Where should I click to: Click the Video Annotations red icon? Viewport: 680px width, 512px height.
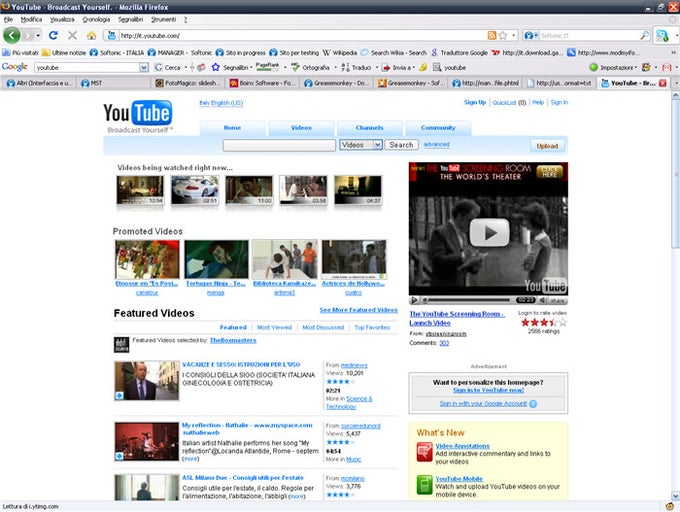pyautogui.click(x=424, y=452)
